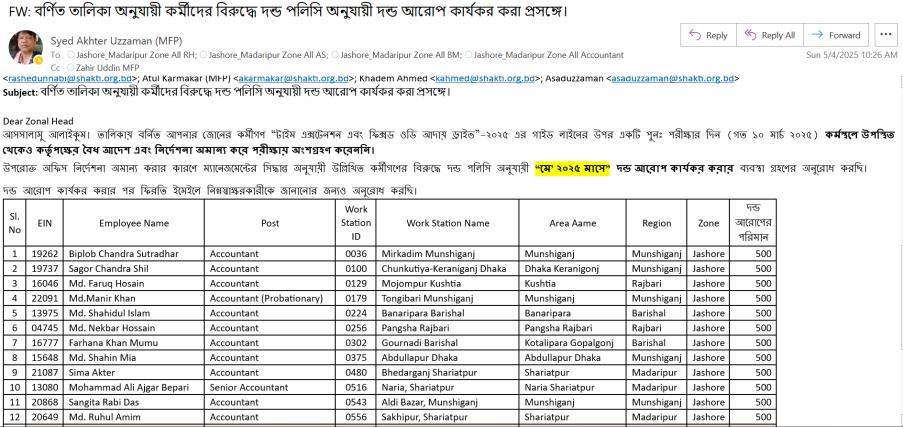Click Tongibari Munshiganj work station cell
The image size is (903, 427).
(447, 298)
